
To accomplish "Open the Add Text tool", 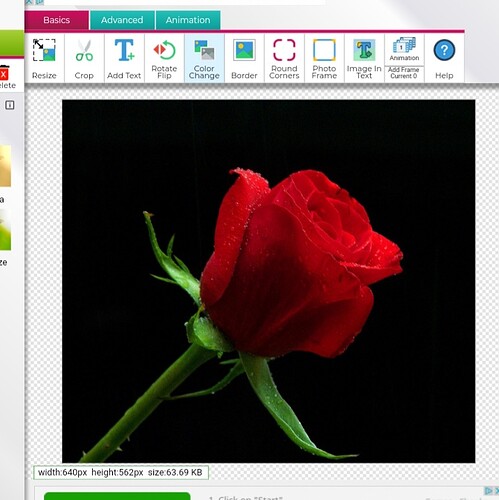I will click(x=124, y=58).
